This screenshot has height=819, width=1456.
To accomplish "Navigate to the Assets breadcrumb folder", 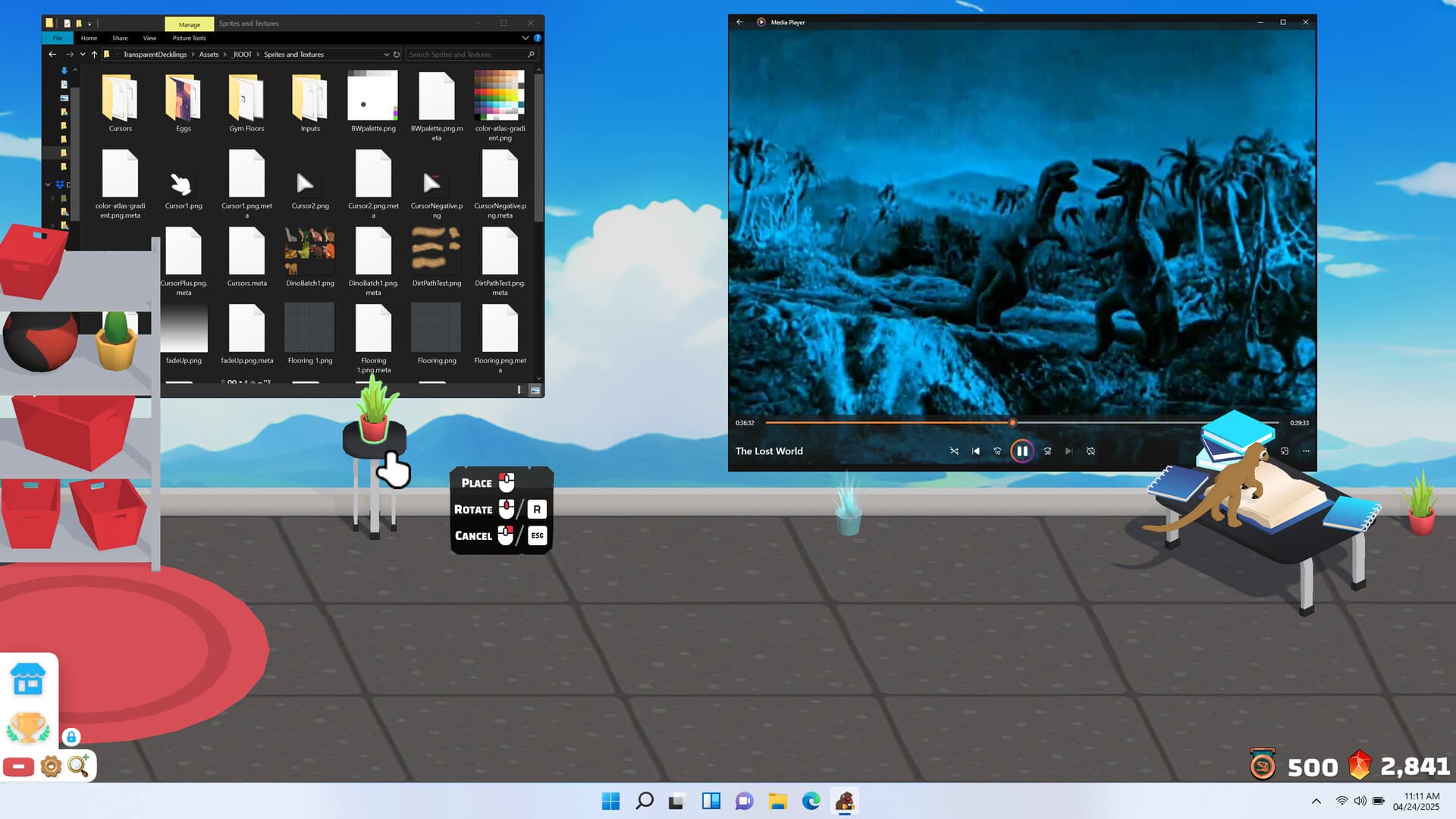I will coord(209,54).
